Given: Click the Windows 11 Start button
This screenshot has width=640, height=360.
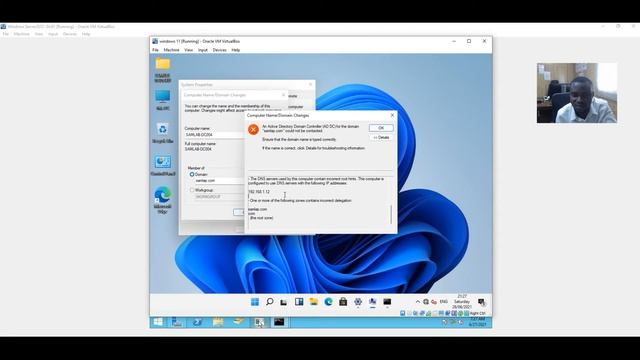Looking at the screenshot, I should pos(255,302).
